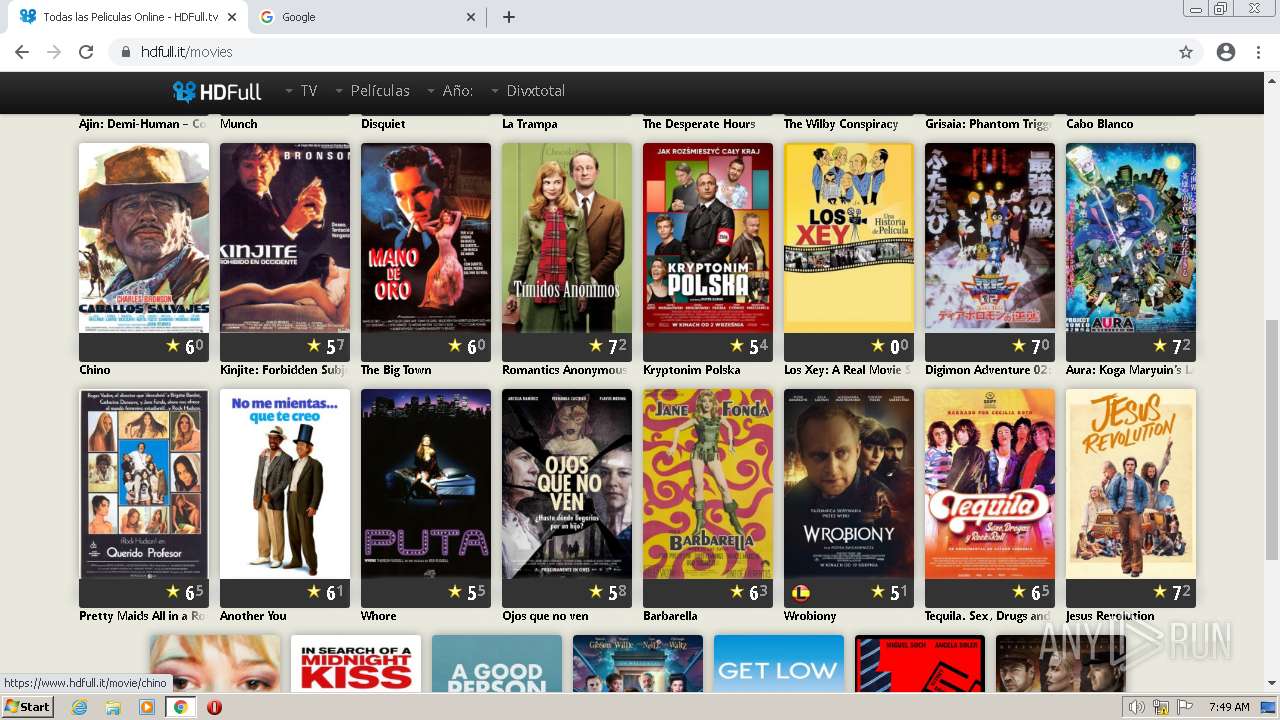Image resolution: width=1280 pixels, height=720 pixels.
Task: Open the Chrome profile avatar menu
Action: (x=1226, y=52)
